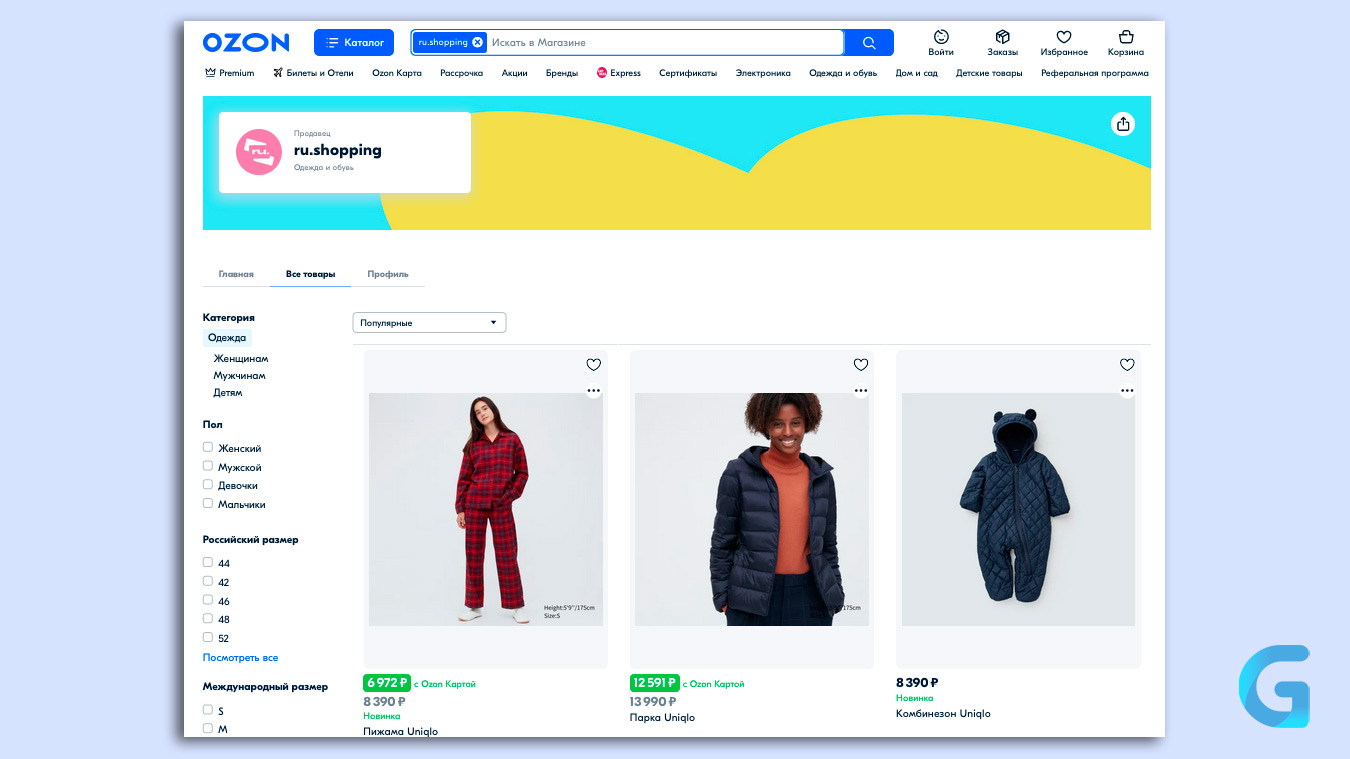1350x759 pixels.
Task: Open the Дом и сад link
Action: [x=917, y=73]
